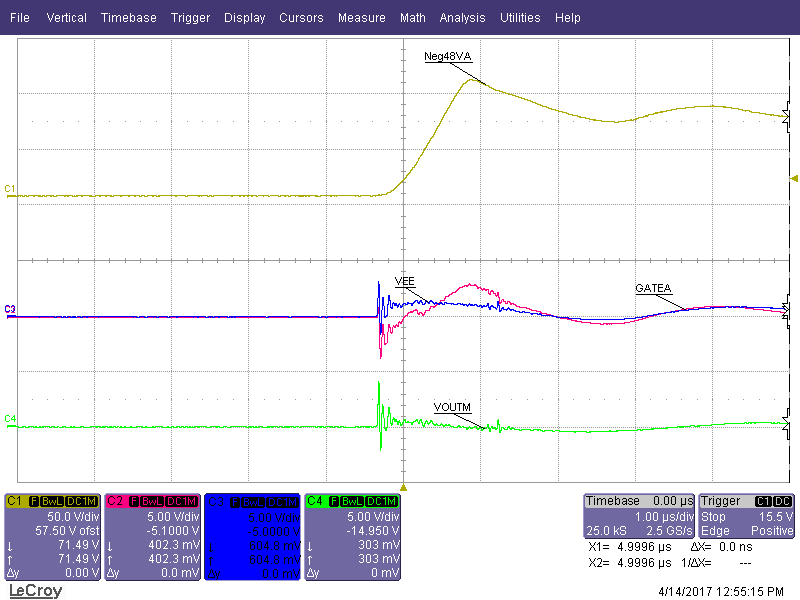This screenshot has height=600, width=800.
Task: Click the C4 ground level marker
Action: tap(10, 417)
